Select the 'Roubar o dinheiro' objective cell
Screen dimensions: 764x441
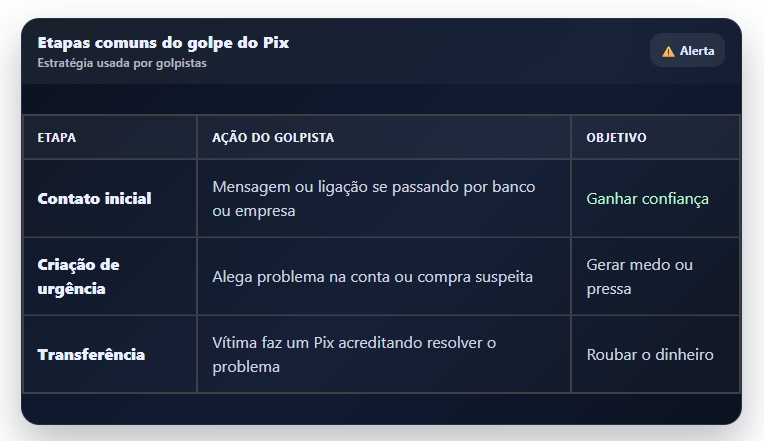[650, 355]
